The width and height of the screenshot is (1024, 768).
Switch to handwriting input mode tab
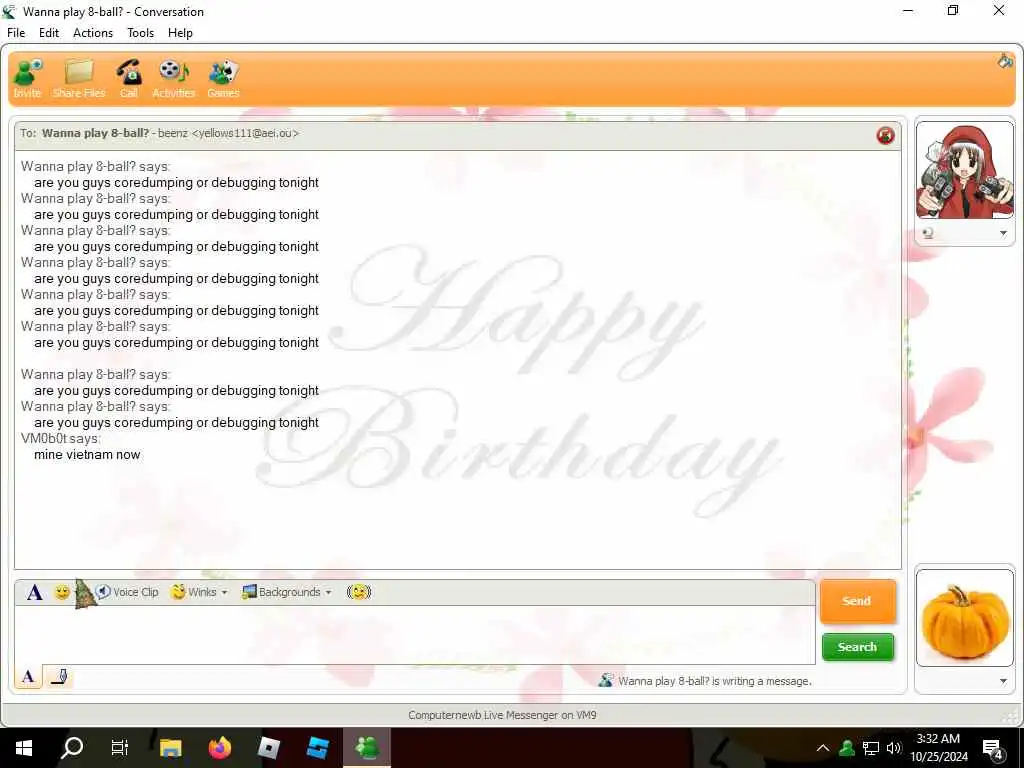pyautogui.click(x=59, y=676)
